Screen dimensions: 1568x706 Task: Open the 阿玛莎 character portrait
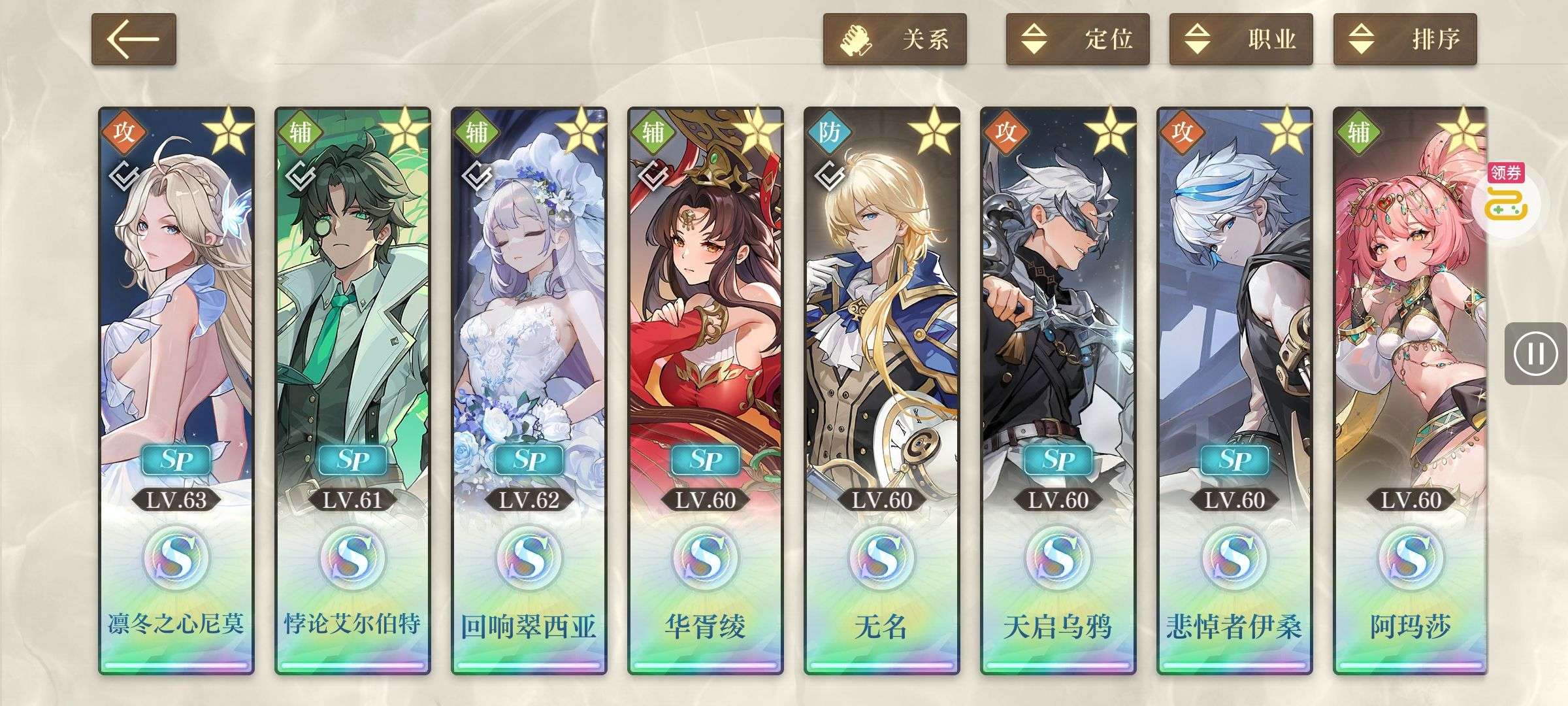point(1410,294)
